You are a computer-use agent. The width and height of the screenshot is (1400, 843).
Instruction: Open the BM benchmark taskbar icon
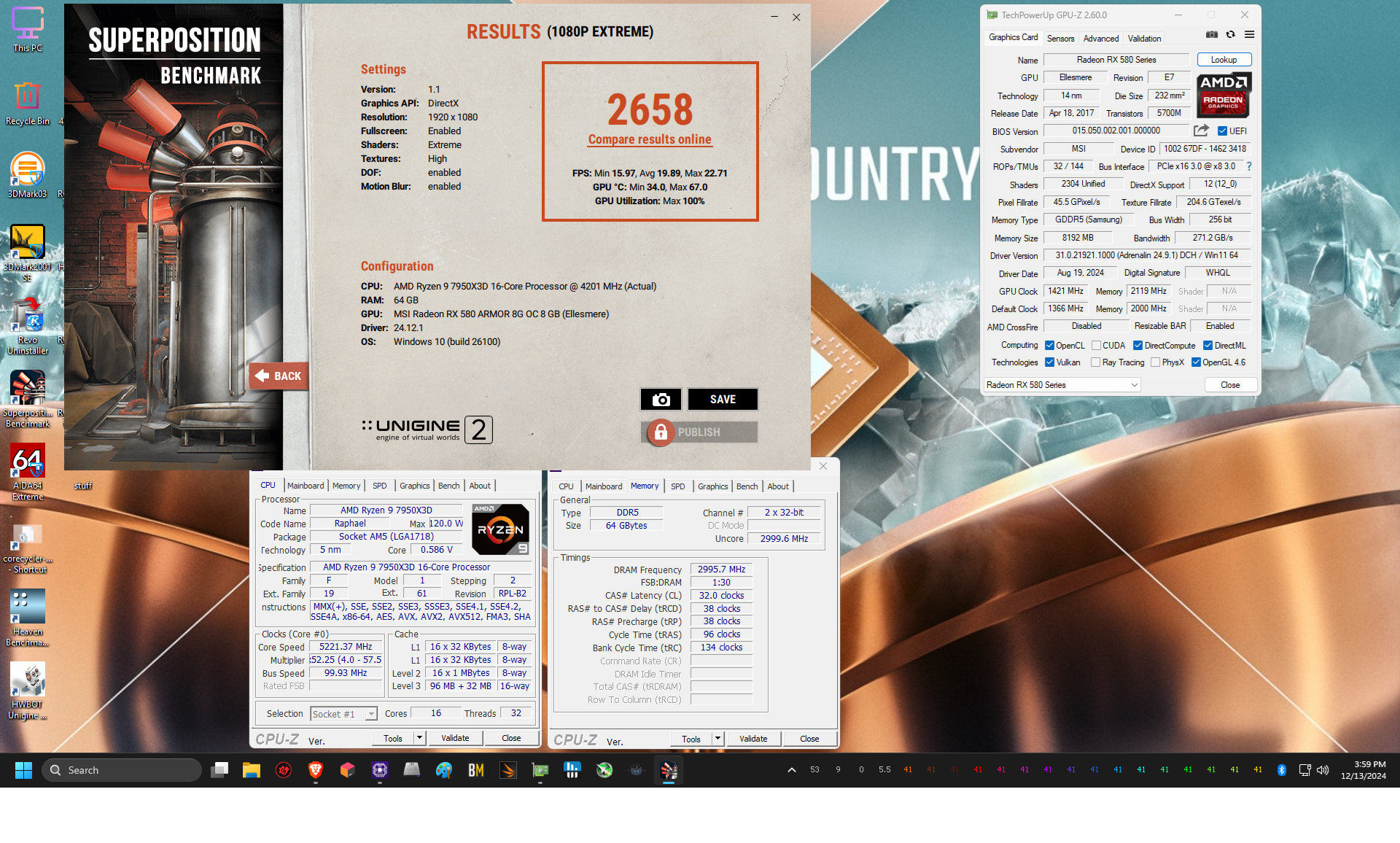[x=476, y=770]
